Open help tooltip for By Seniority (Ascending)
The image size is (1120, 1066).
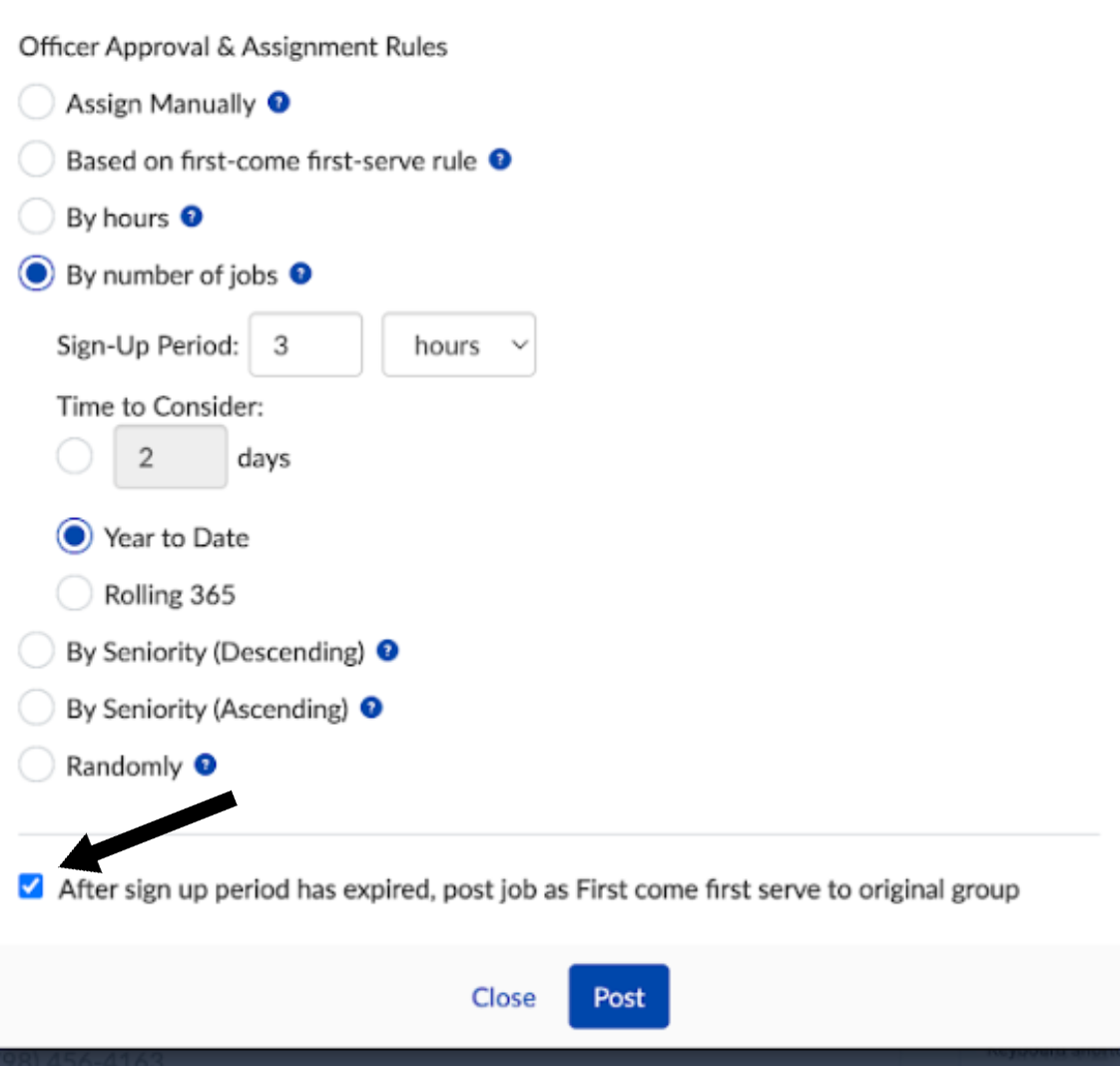click(370, 708)
